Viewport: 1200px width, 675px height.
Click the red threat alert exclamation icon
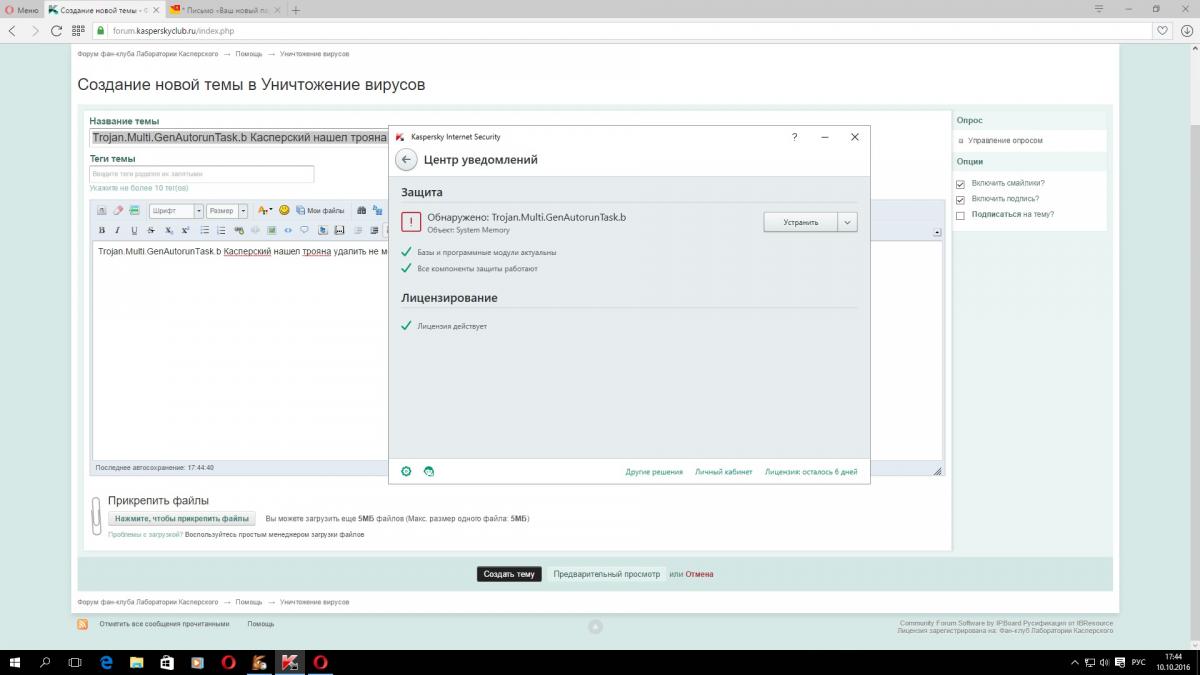tap(411, 222)
